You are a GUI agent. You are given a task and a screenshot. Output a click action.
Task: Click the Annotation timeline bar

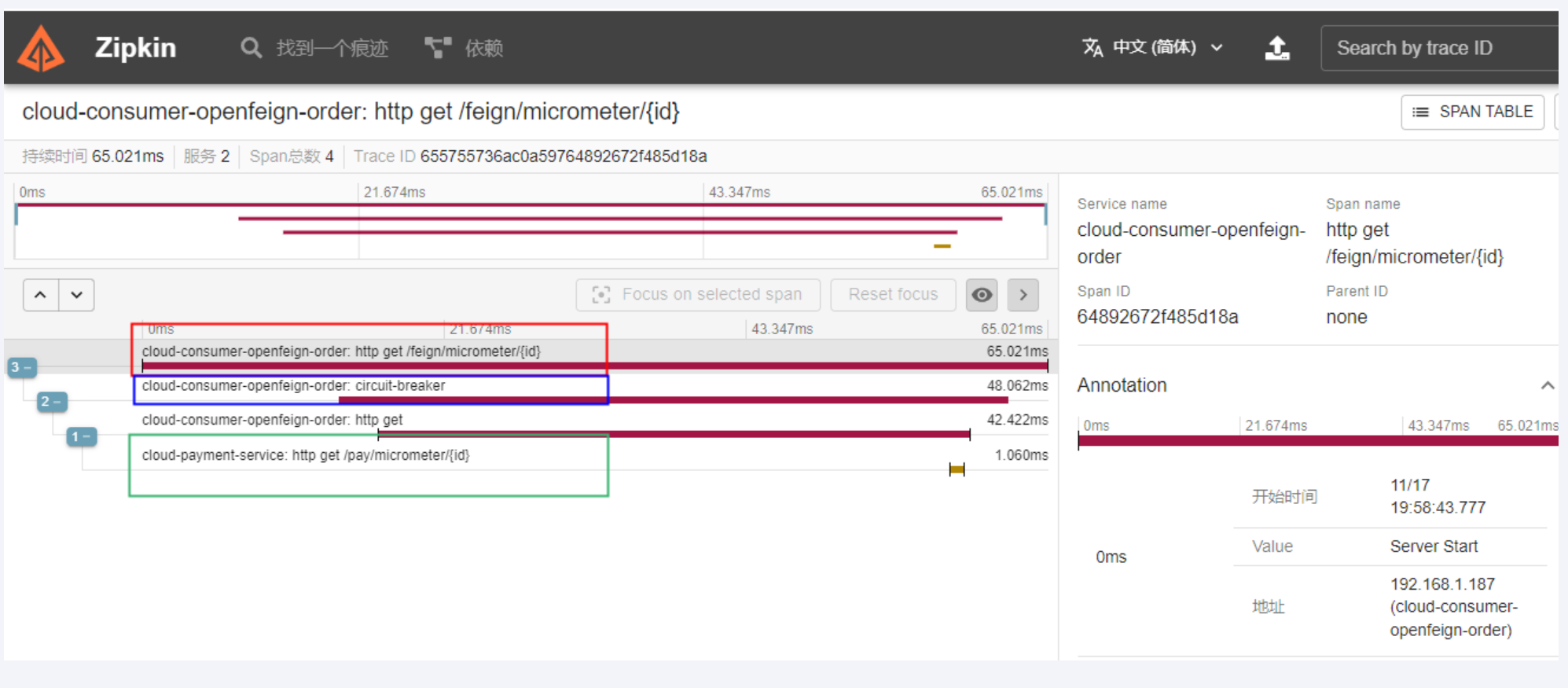click(1318, 440)
